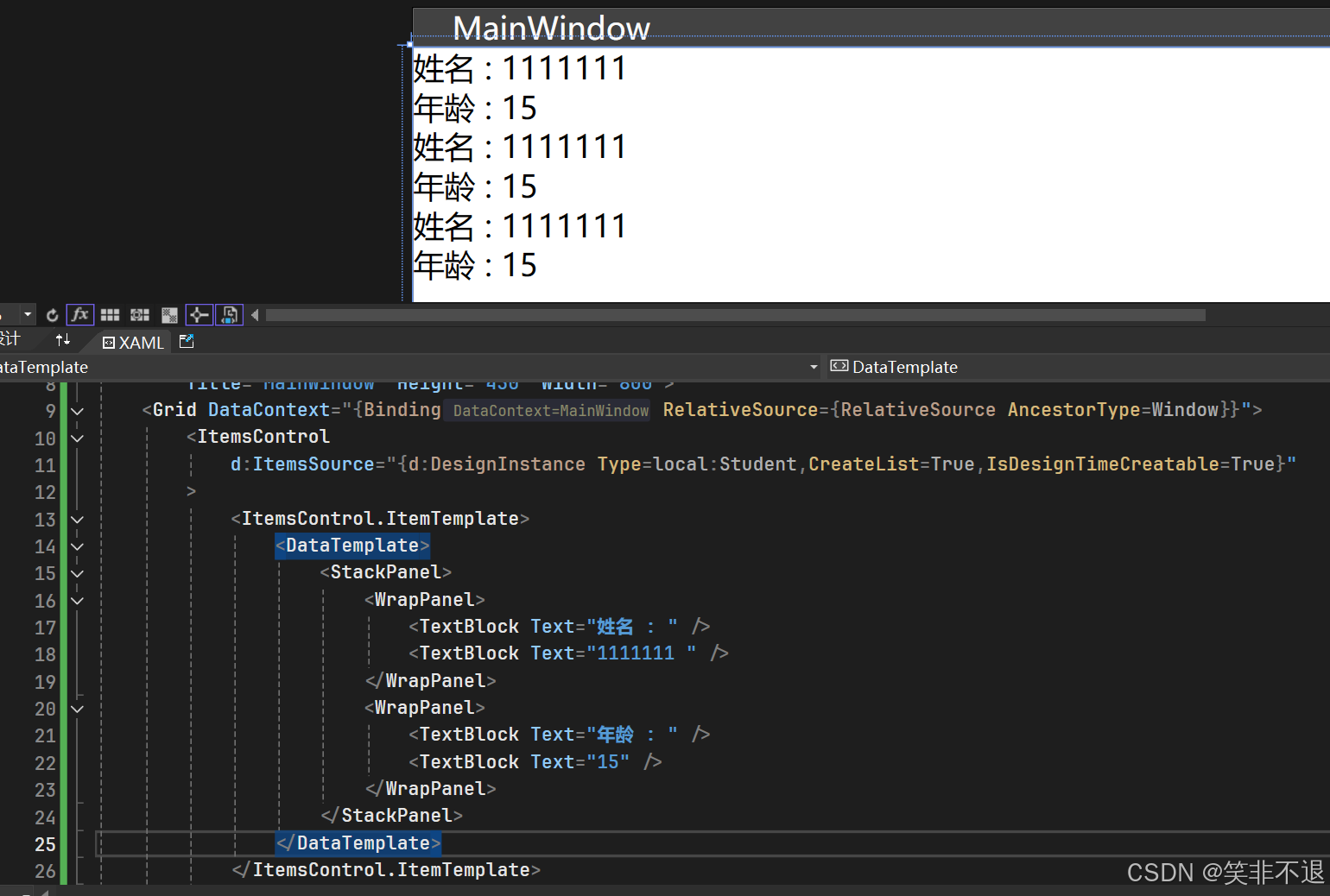Switch to the XAML tab
The height and width of the screenshot is (896, 1330).
pyautogui.click(x=133, y=343)
